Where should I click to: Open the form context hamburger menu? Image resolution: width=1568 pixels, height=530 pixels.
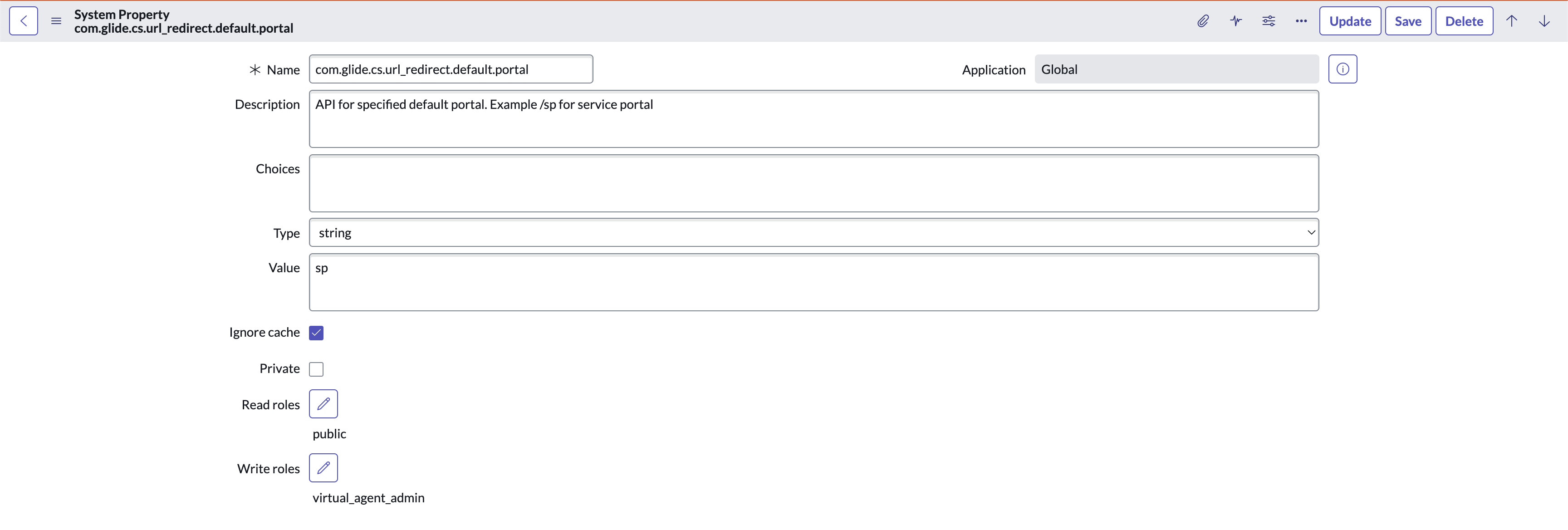(56, 21)
